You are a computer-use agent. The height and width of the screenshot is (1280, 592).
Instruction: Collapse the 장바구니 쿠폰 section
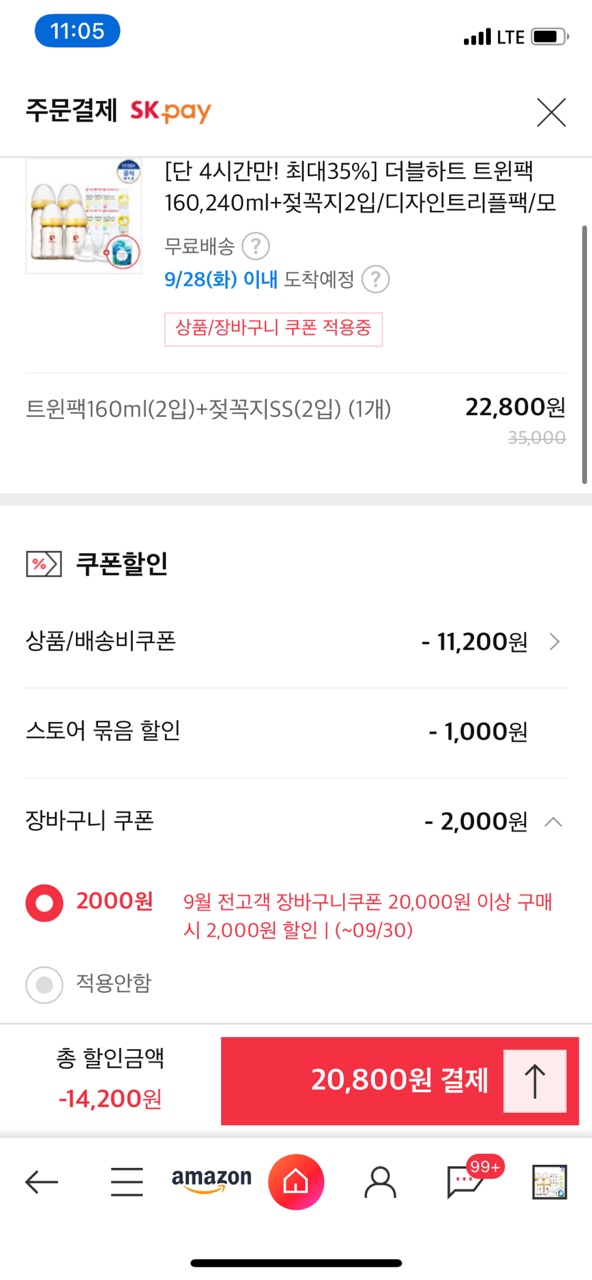(553, 822)
